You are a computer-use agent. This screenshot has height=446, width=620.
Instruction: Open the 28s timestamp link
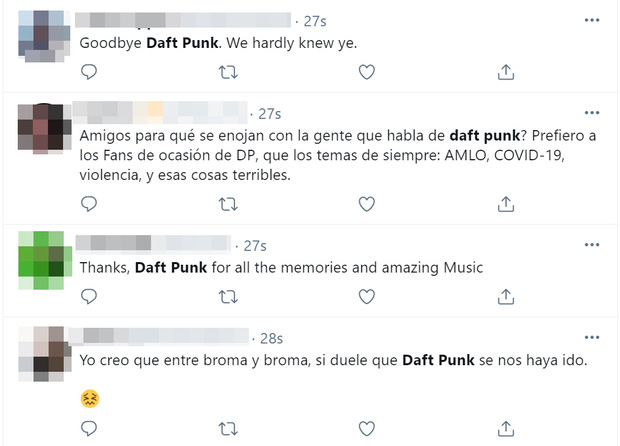271,339
